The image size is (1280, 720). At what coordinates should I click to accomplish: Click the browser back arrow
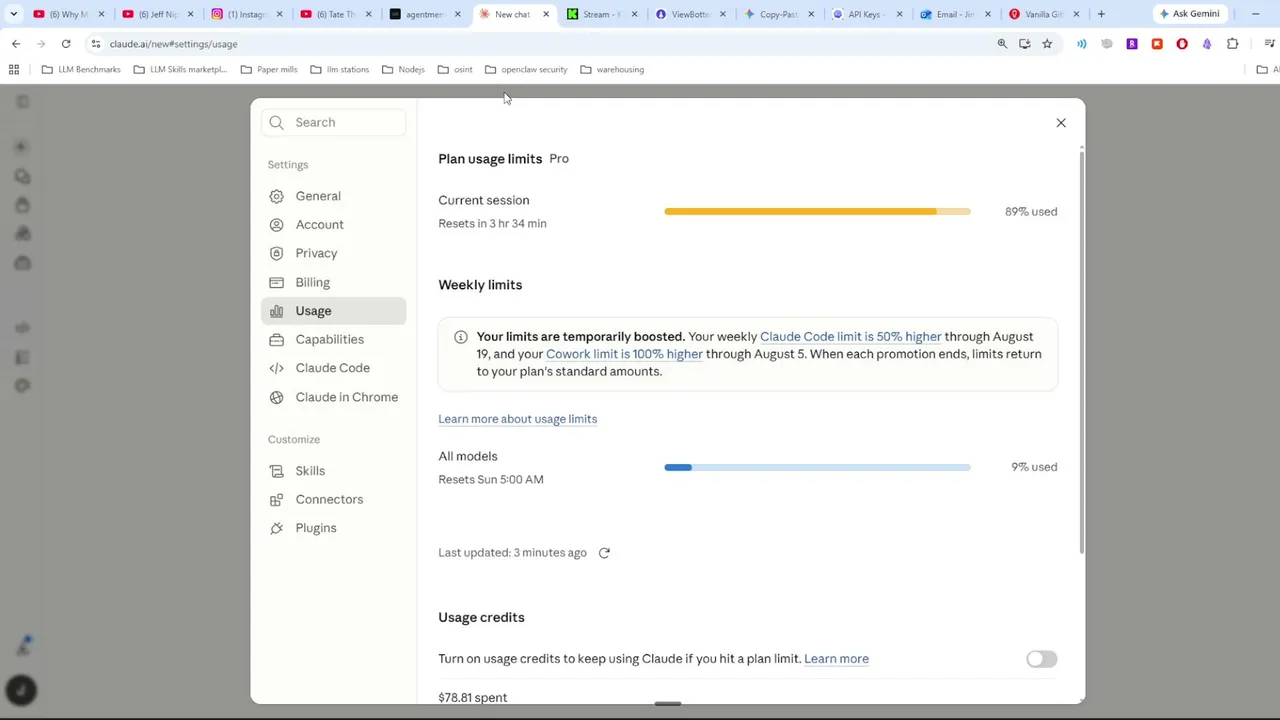point(16,44)
